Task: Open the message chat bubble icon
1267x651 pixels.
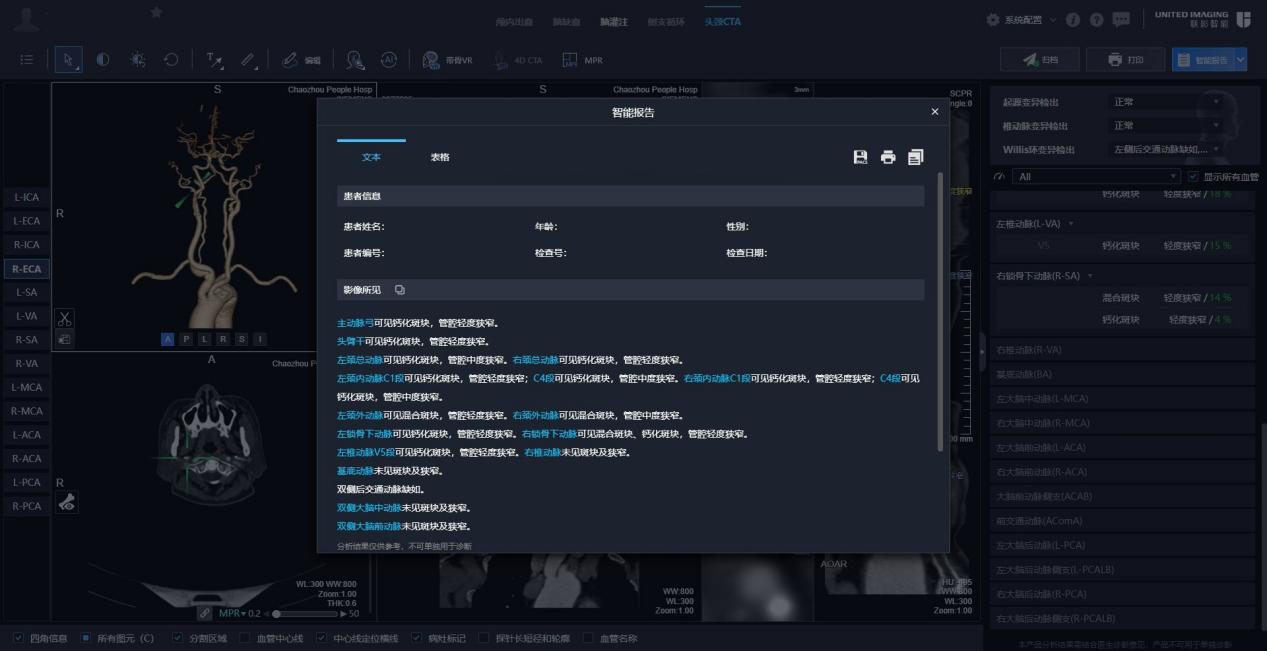Action: 1121,20
